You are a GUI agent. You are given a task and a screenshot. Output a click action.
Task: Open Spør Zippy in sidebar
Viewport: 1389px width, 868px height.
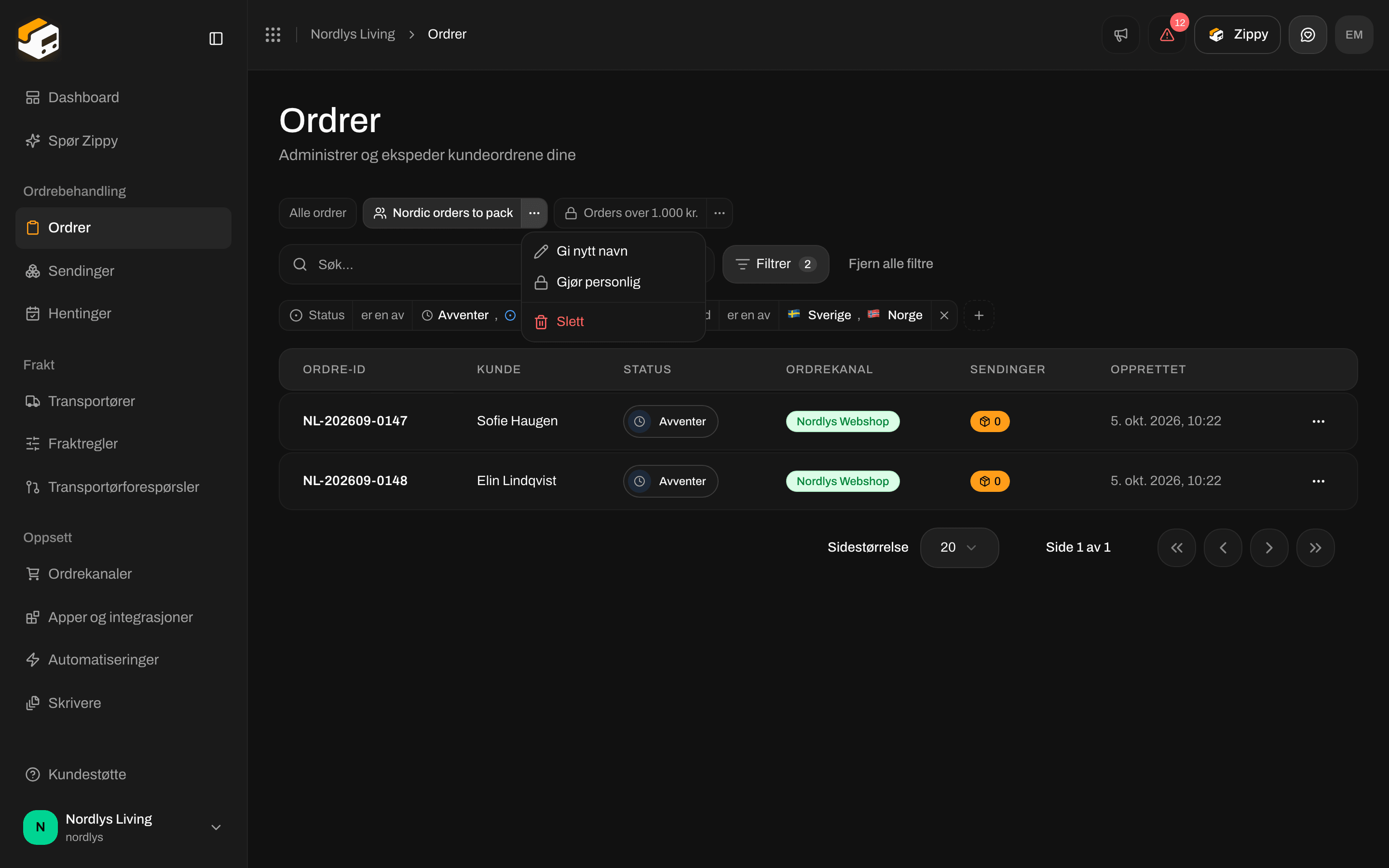point(123,141)
